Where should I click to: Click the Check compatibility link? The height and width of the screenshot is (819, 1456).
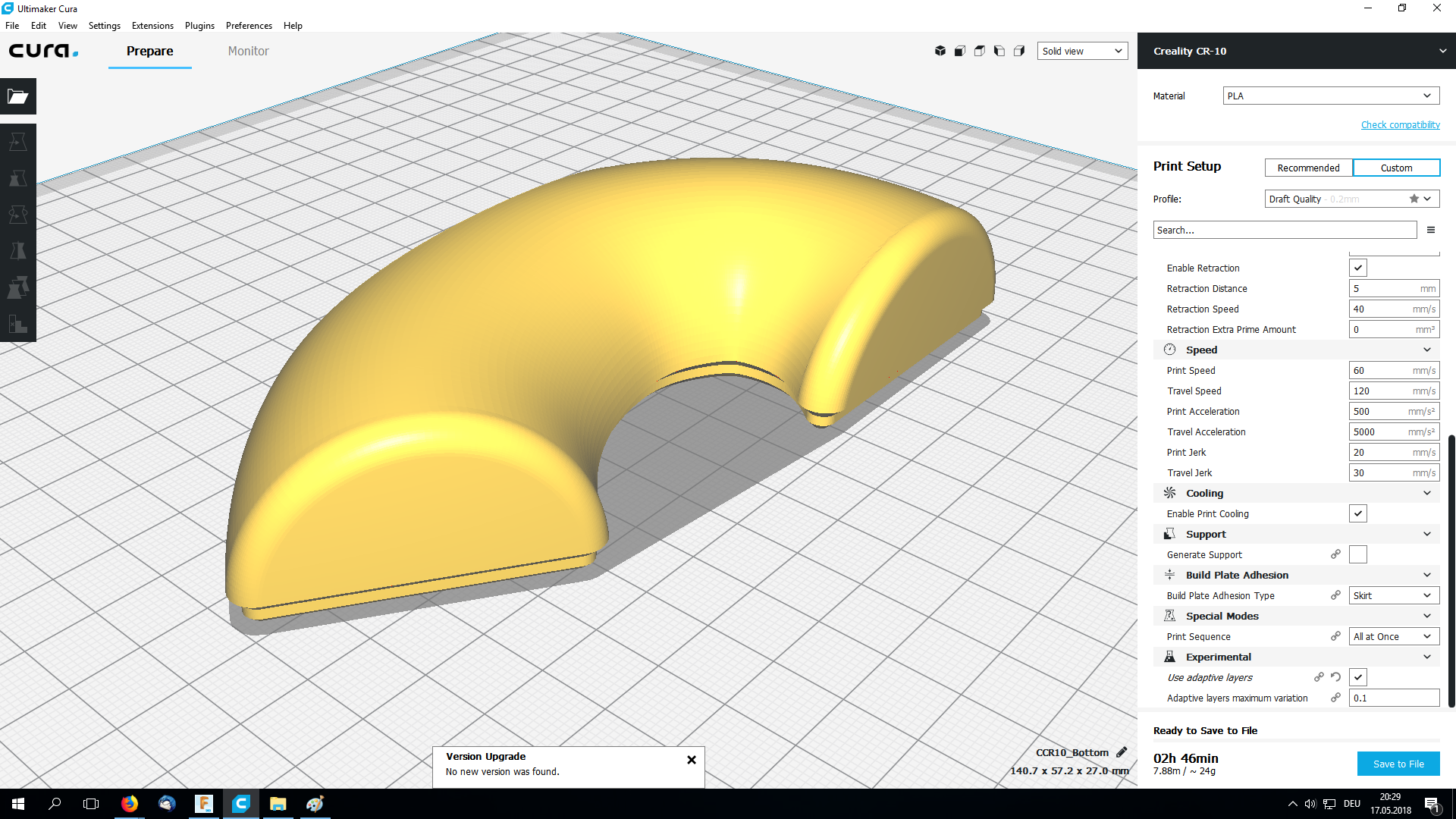[1400, 124]
